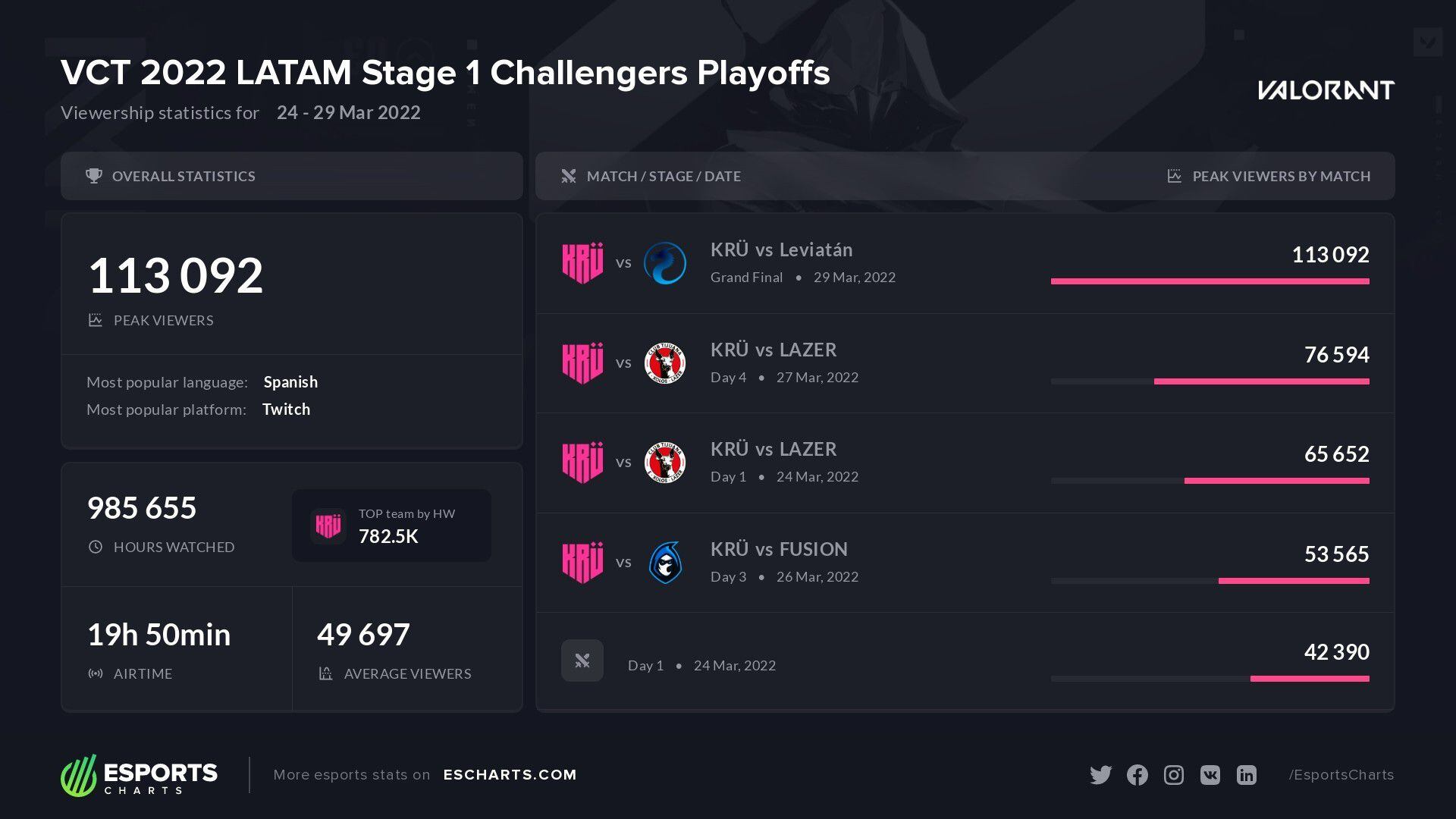Click the /EsportsCharts handle
Image resolution: width=1456 pixels, height=819 pixels.
click(1341, 775)
